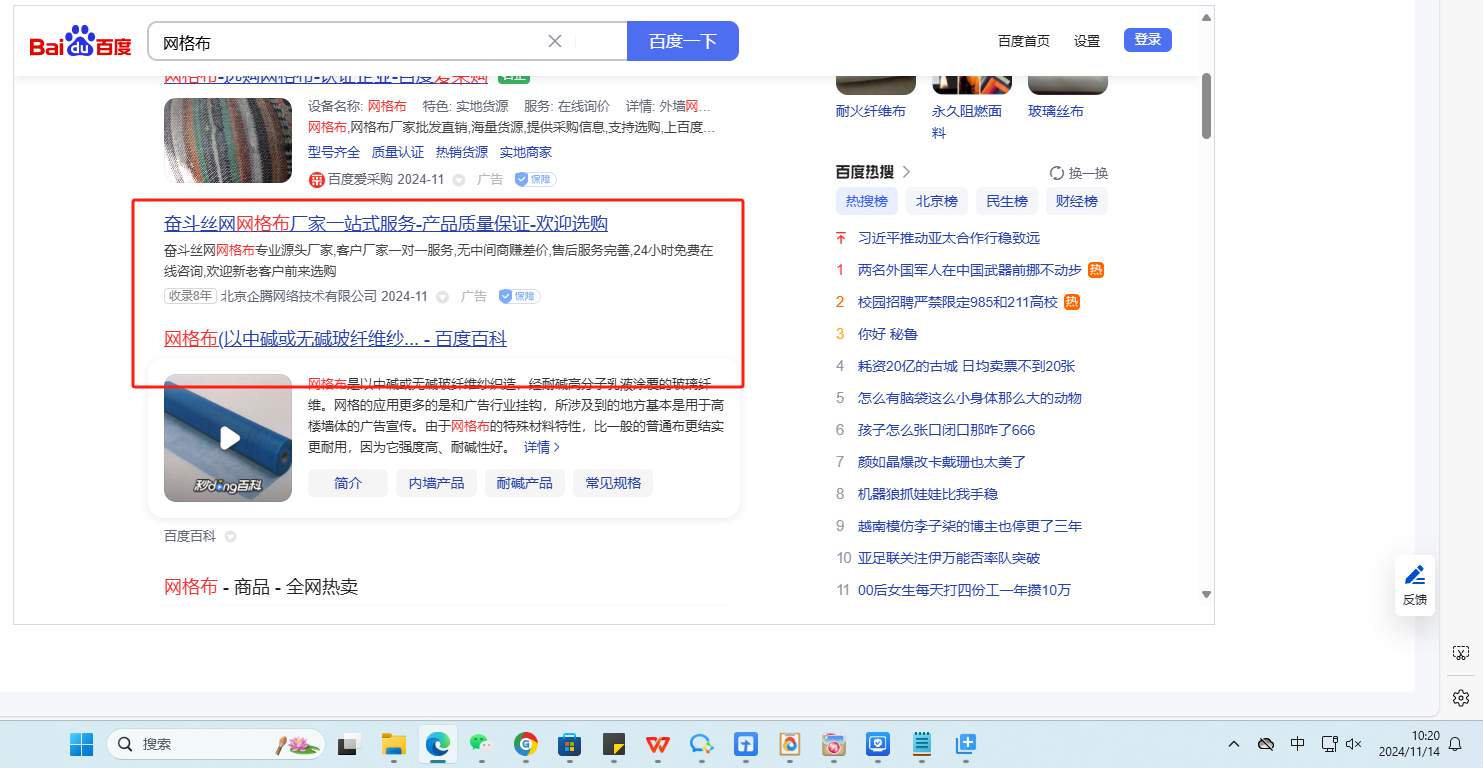
Task: Clear the search box with the X icon
Action: [555, 41]
